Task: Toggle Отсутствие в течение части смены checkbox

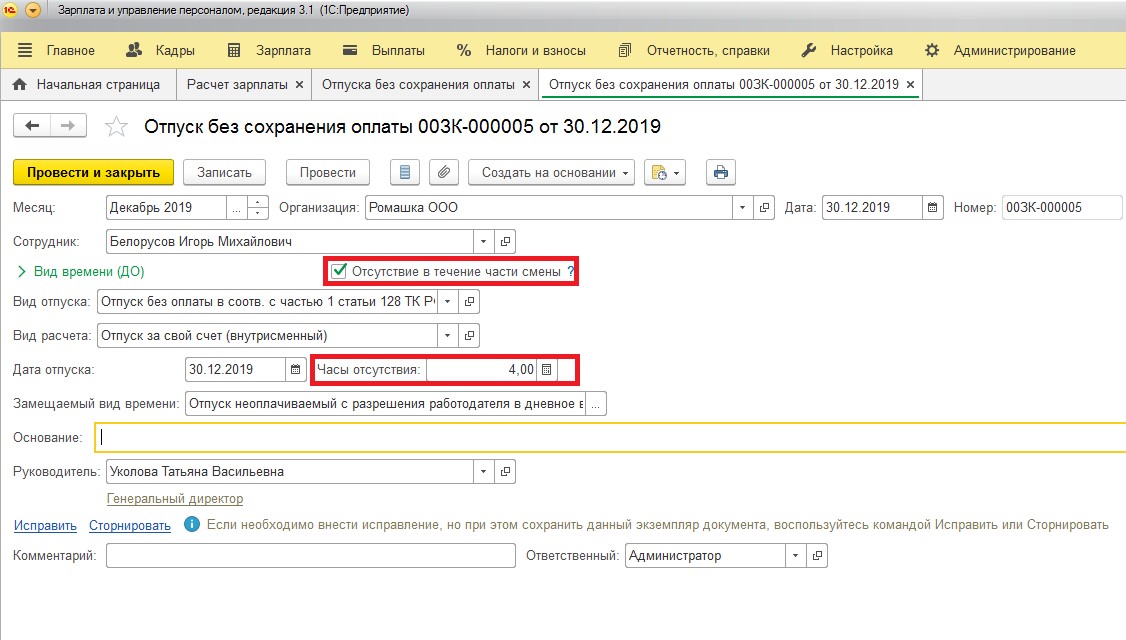Action: click(x=340, y=271)
